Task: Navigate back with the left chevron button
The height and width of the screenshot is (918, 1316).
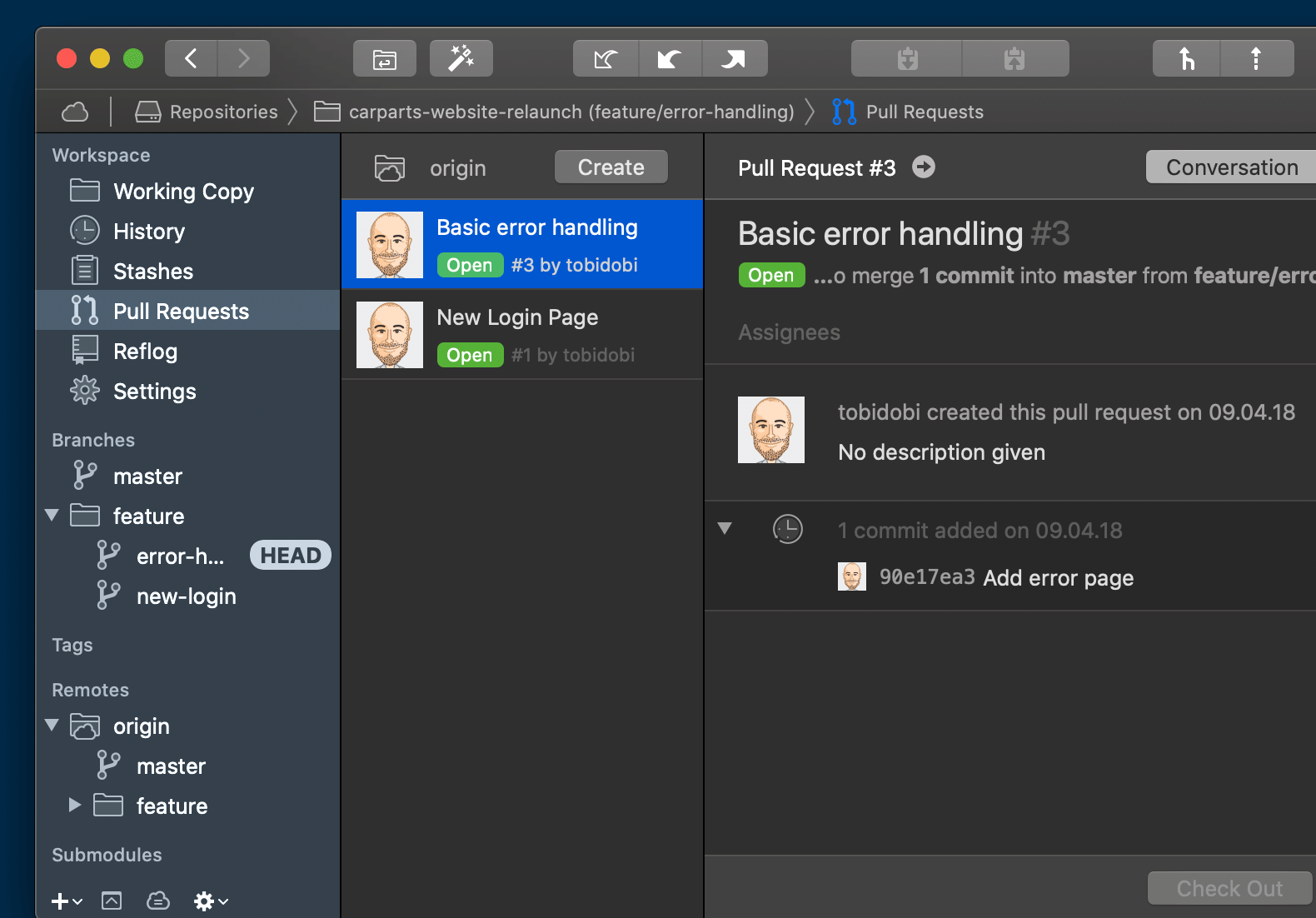Action: coord(191,58)
